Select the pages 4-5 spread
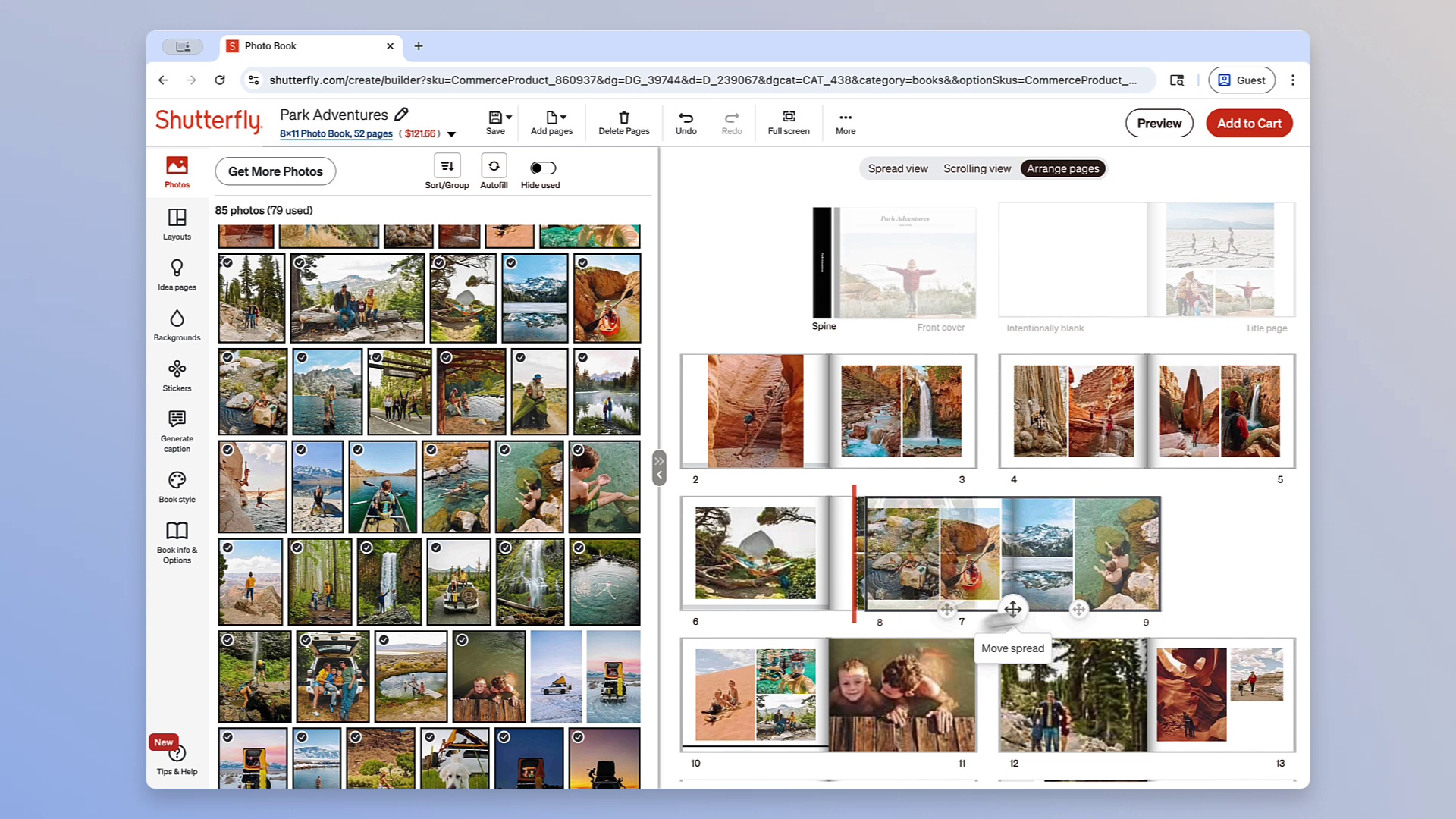1456x819 pixels. [1147, 411]
